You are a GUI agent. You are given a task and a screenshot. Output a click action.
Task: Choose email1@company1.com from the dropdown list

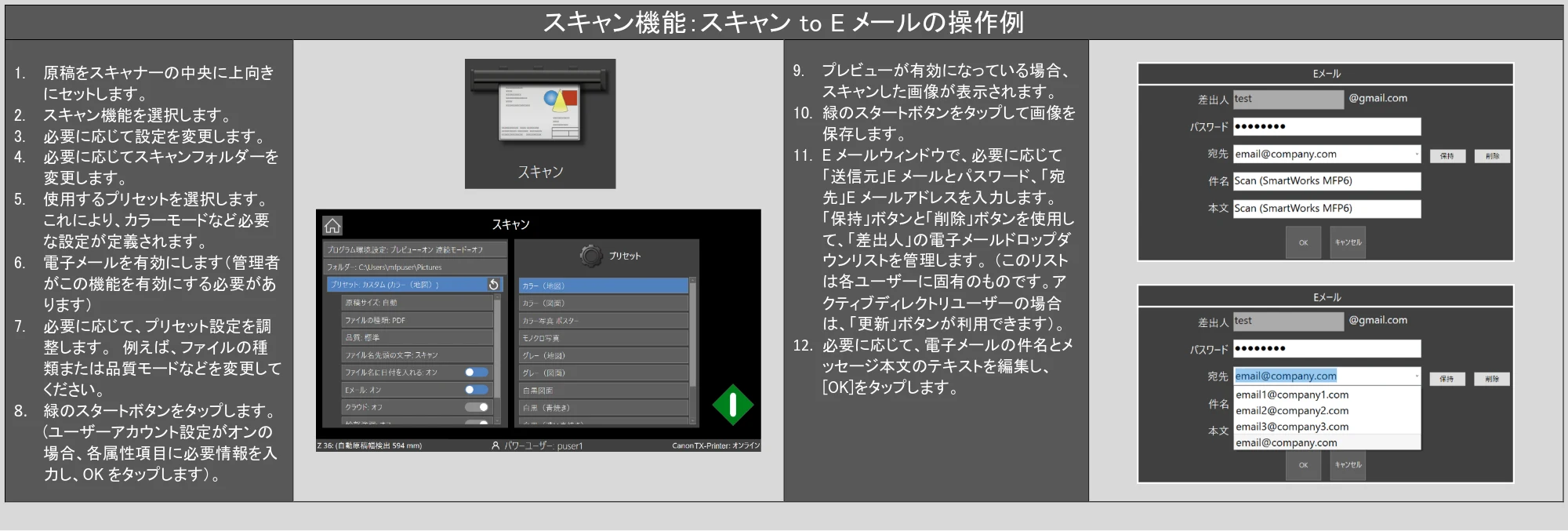point(1327,395)
